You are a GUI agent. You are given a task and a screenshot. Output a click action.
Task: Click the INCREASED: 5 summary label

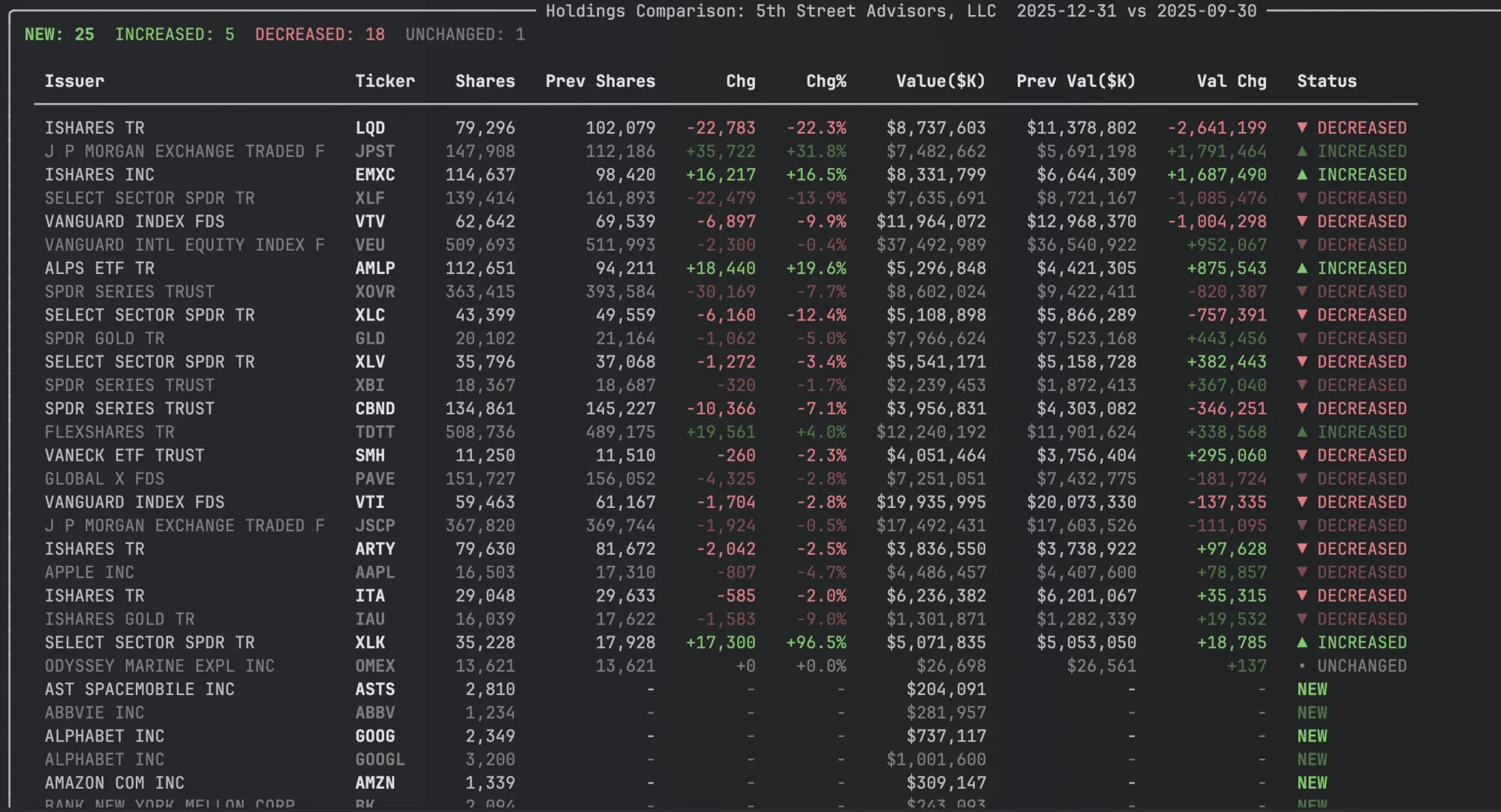click(x=174, y=35)
